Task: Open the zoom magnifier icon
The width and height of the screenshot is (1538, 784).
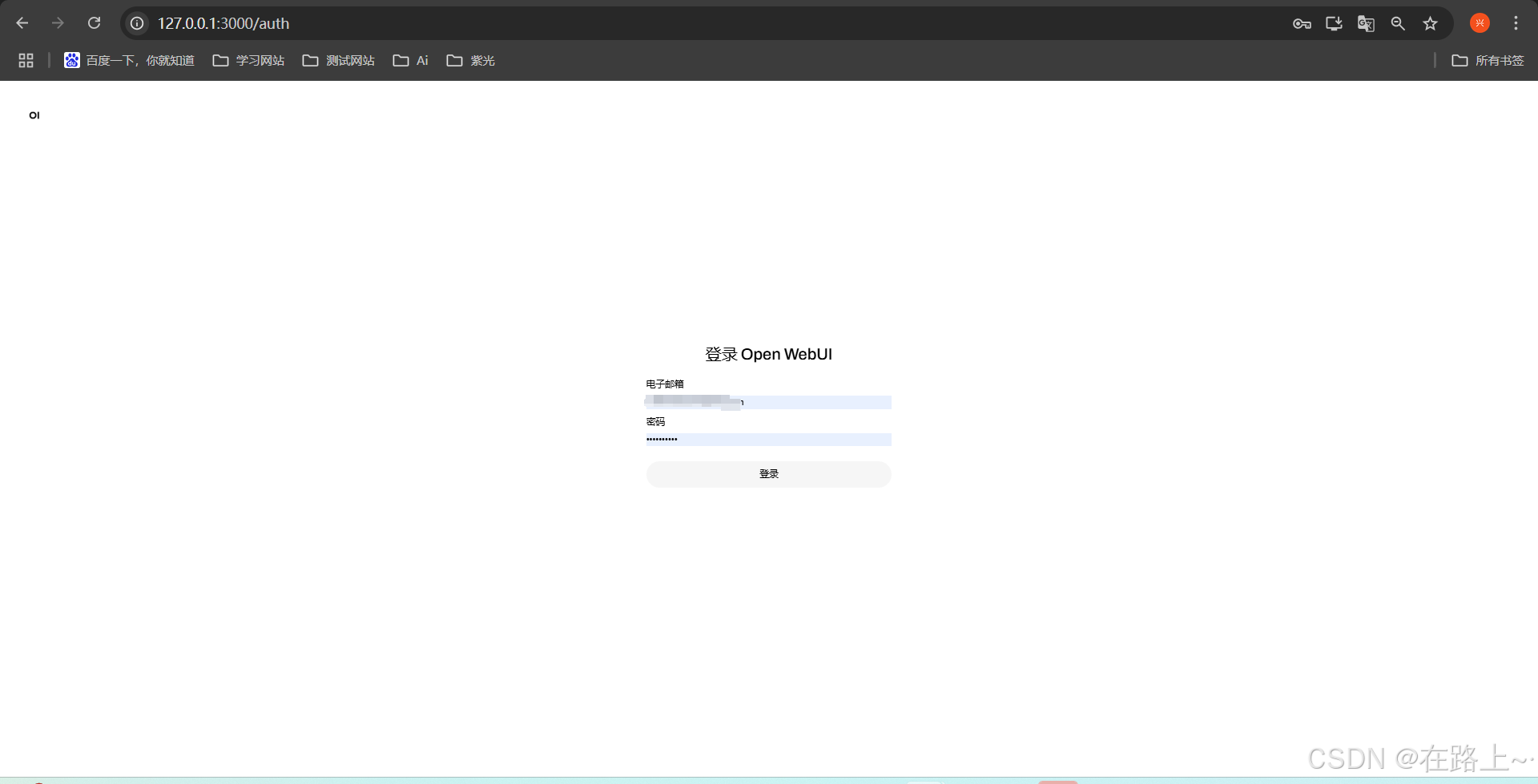Action: pyautogui.click(x=1398, y=23)
